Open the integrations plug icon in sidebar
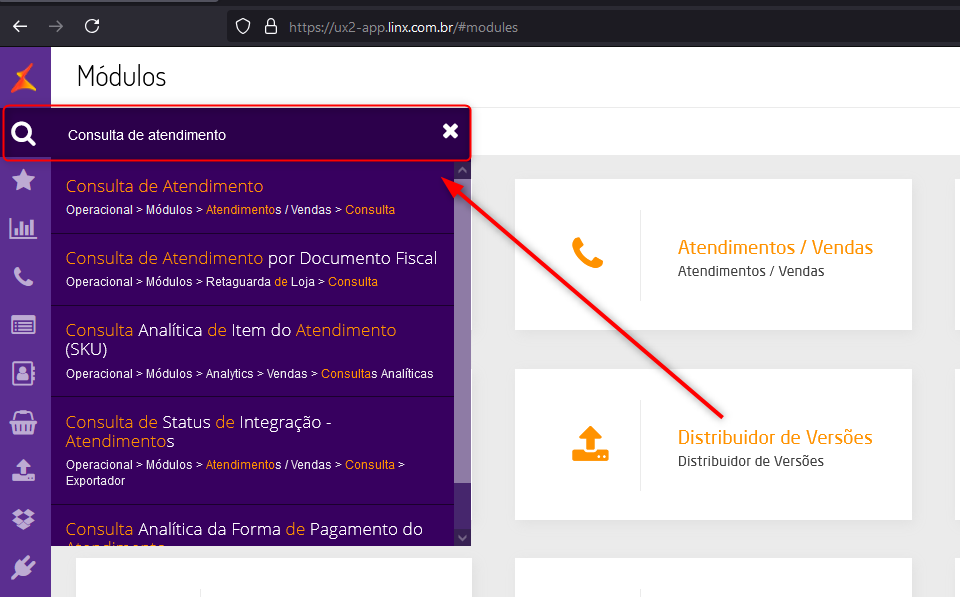The width and height of the screenshot is (960, 597). pos(24,567)
